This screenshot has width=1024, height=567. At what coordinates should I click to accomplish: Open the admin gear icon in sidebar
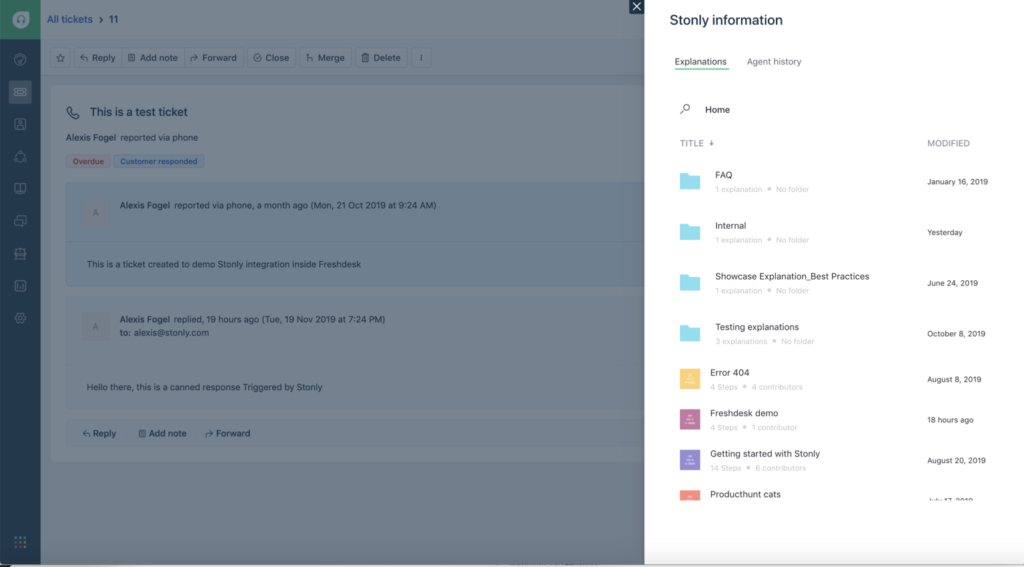tap(20, 318)
